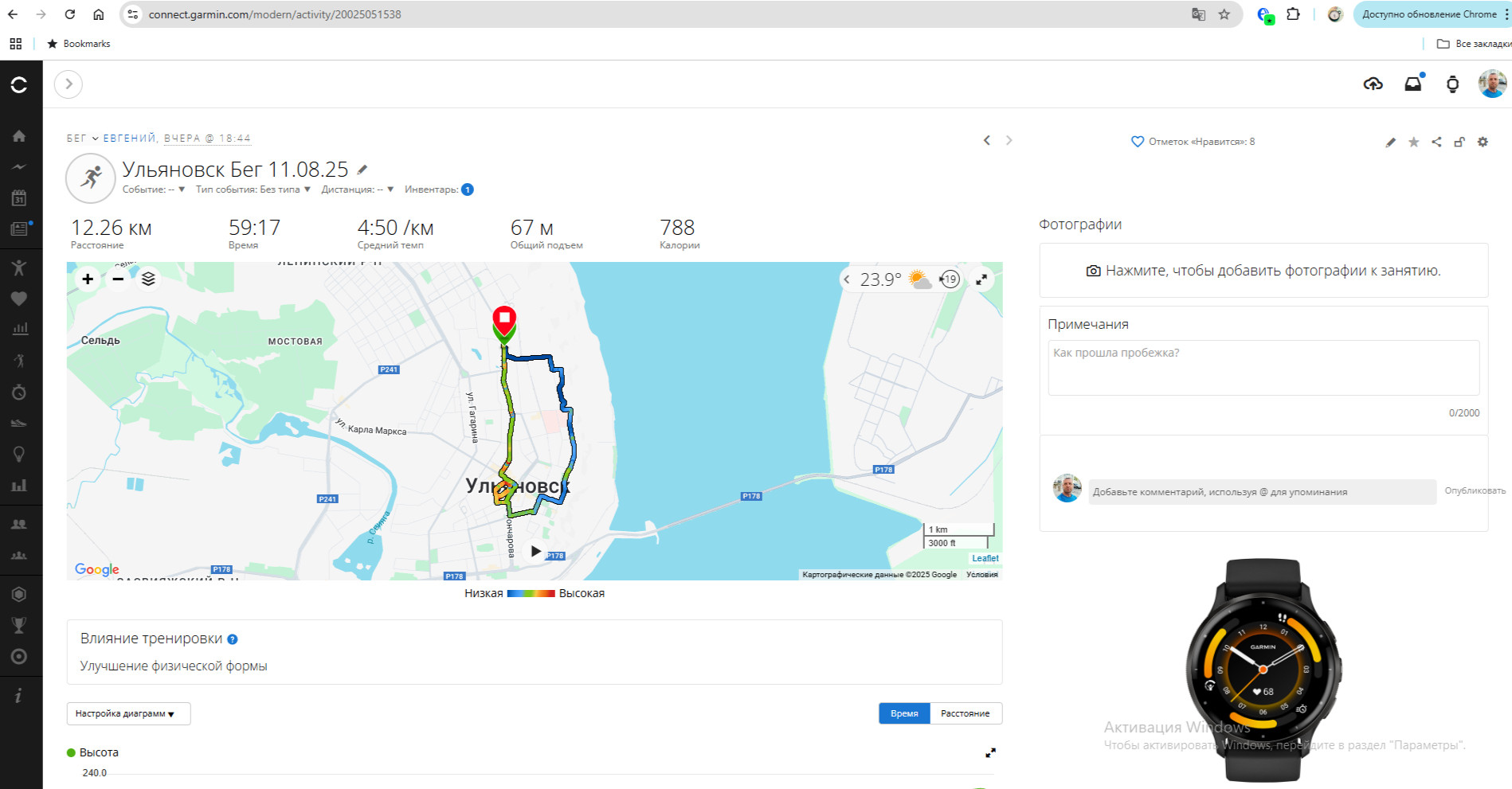Click the red finish marker on map
The height and width of the screenshot is (789, 1512).
pos(504,320)
